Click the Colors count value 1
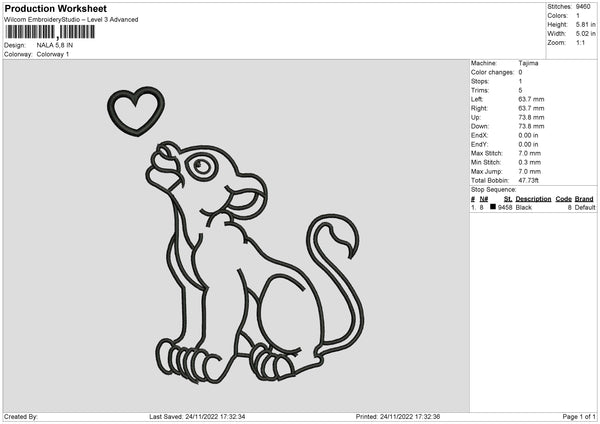Screen dimensions: 600x424 click(578, 16)
